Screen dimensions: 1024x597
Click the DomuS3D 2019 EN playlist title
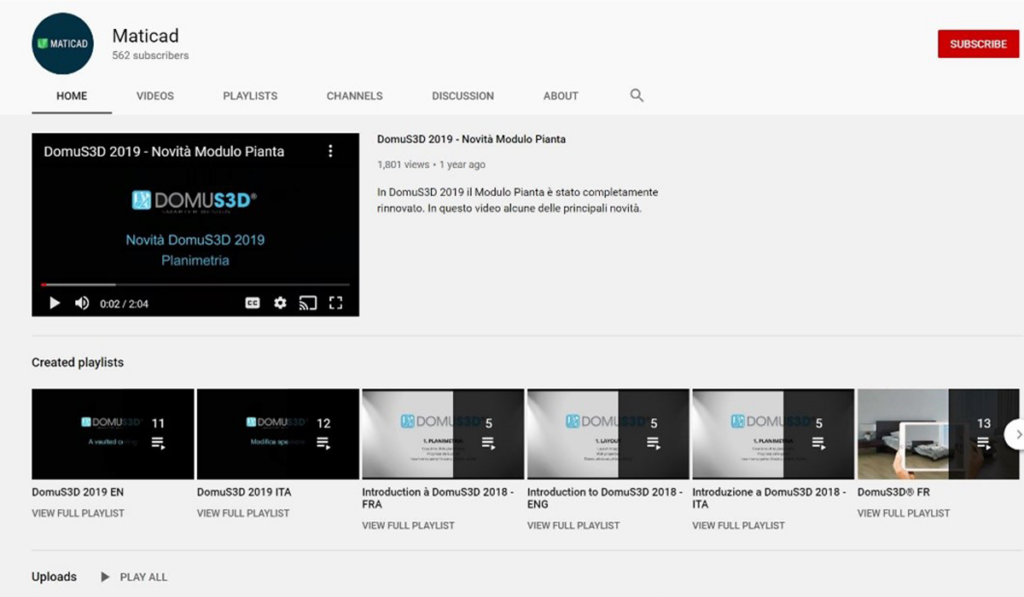coord(78,492)
